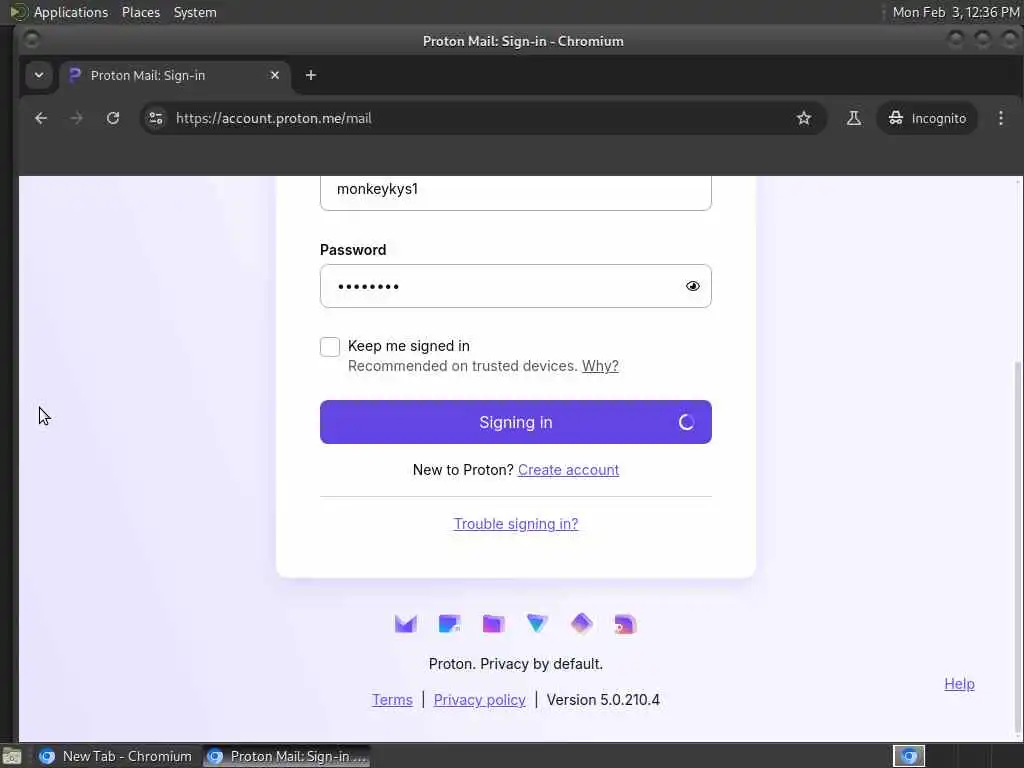Switch to New Tab - Chromium taskbar window
This screenshot has height=768, width=1024.
[x=116, y=756]
